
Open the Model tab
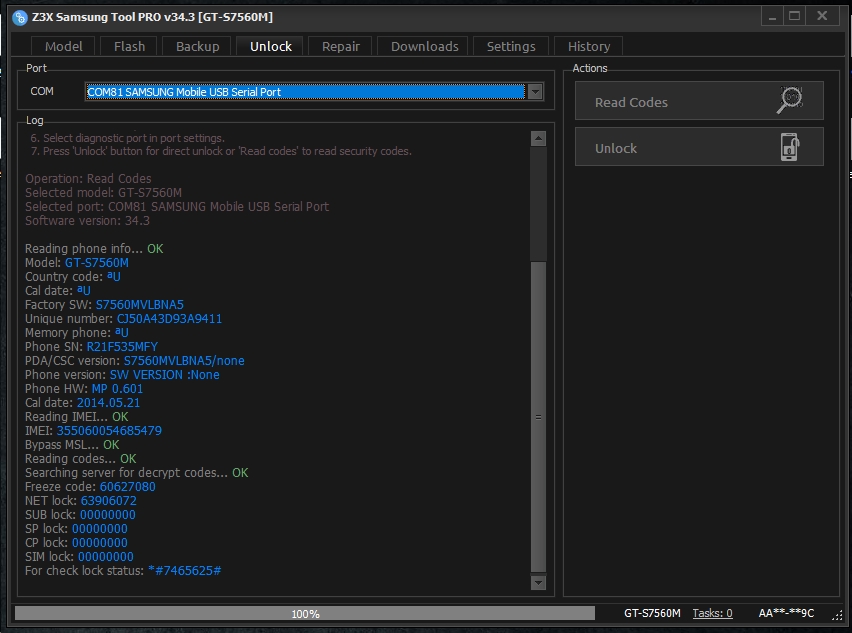point(64,46)
